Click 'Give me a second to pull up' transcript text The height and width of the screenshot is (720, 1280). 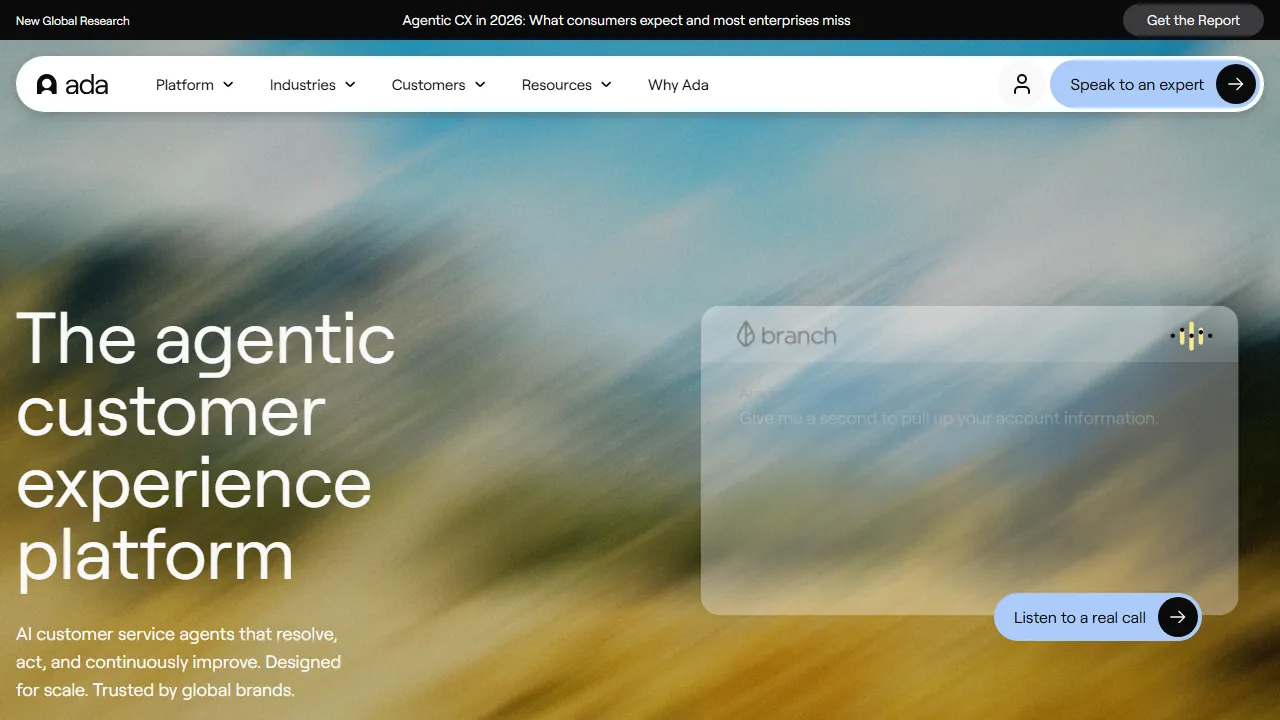[948, 418]
